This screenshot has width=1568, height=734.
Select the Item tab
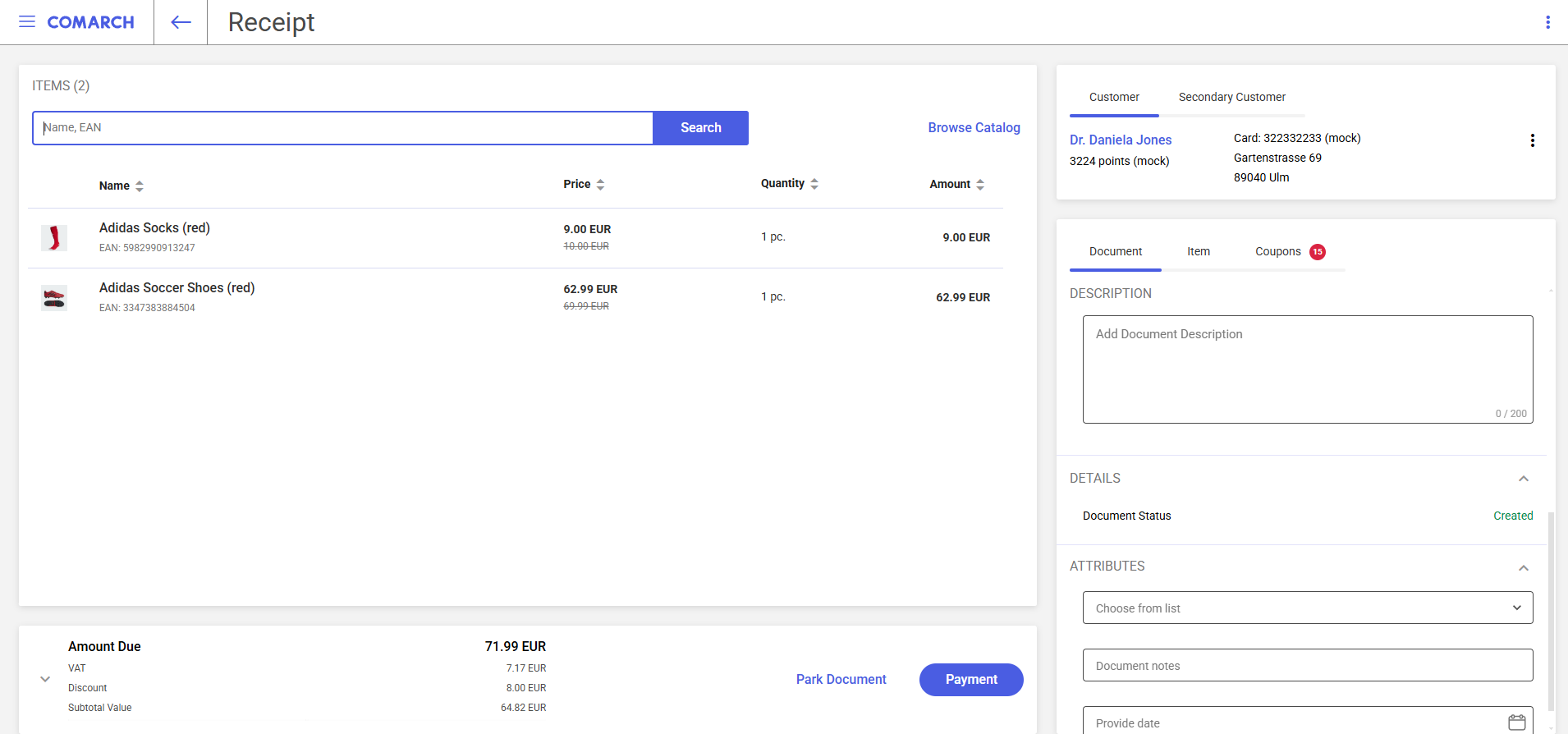1199,251
